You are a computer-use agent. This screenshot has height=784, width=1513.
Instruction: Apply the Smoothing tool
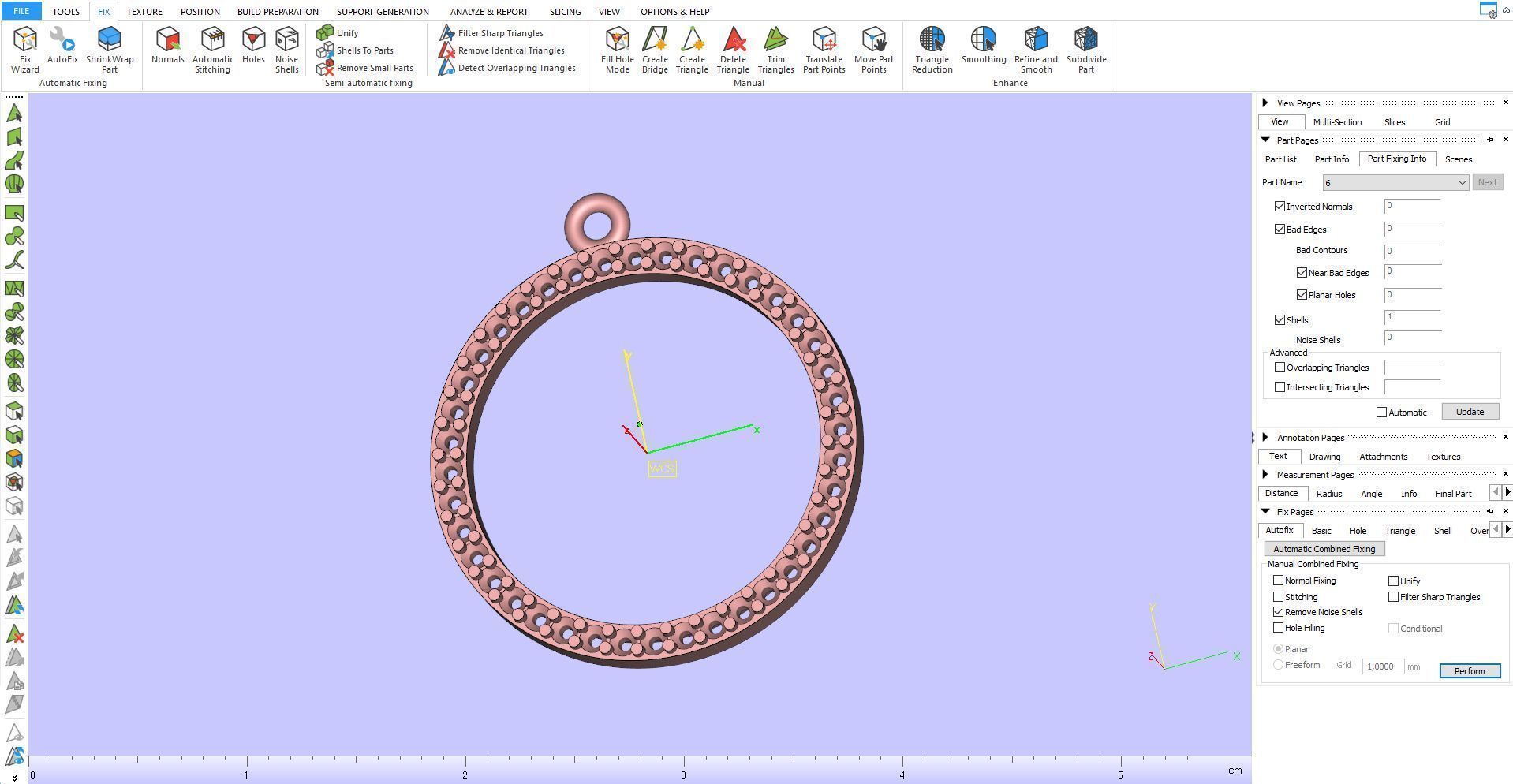983,49
